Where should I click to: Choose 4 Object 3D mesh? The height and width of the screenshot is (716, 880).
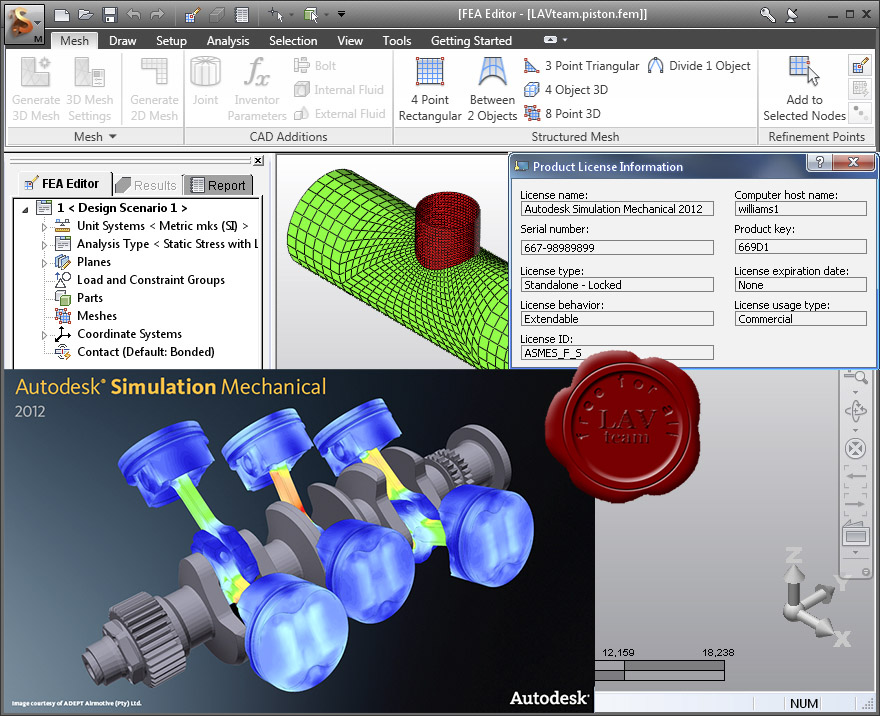(566, 90)
